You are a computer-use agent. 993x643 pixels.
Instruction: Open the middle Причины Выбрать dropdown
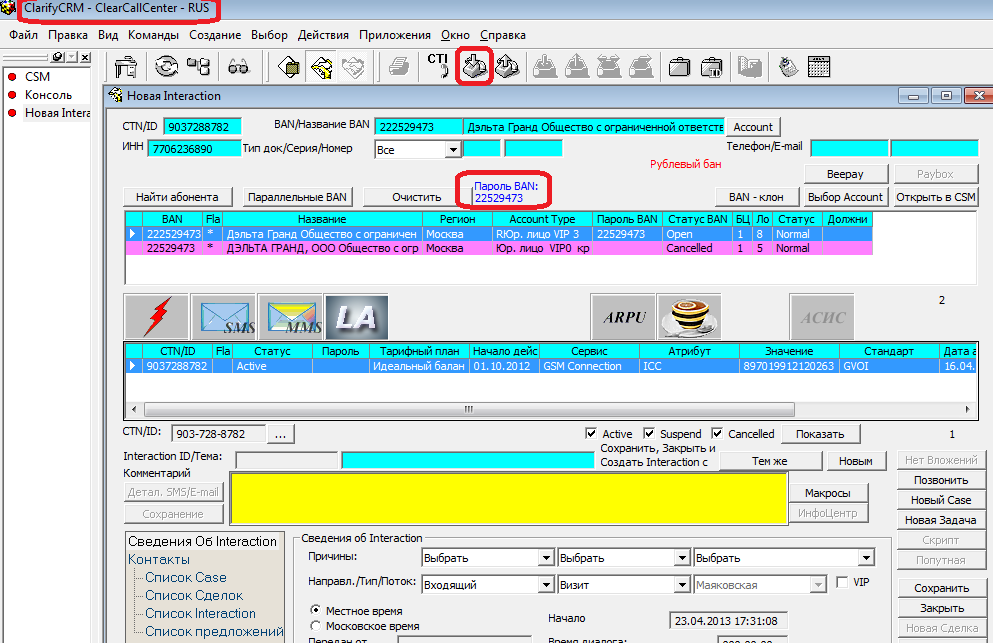[682, 557]
